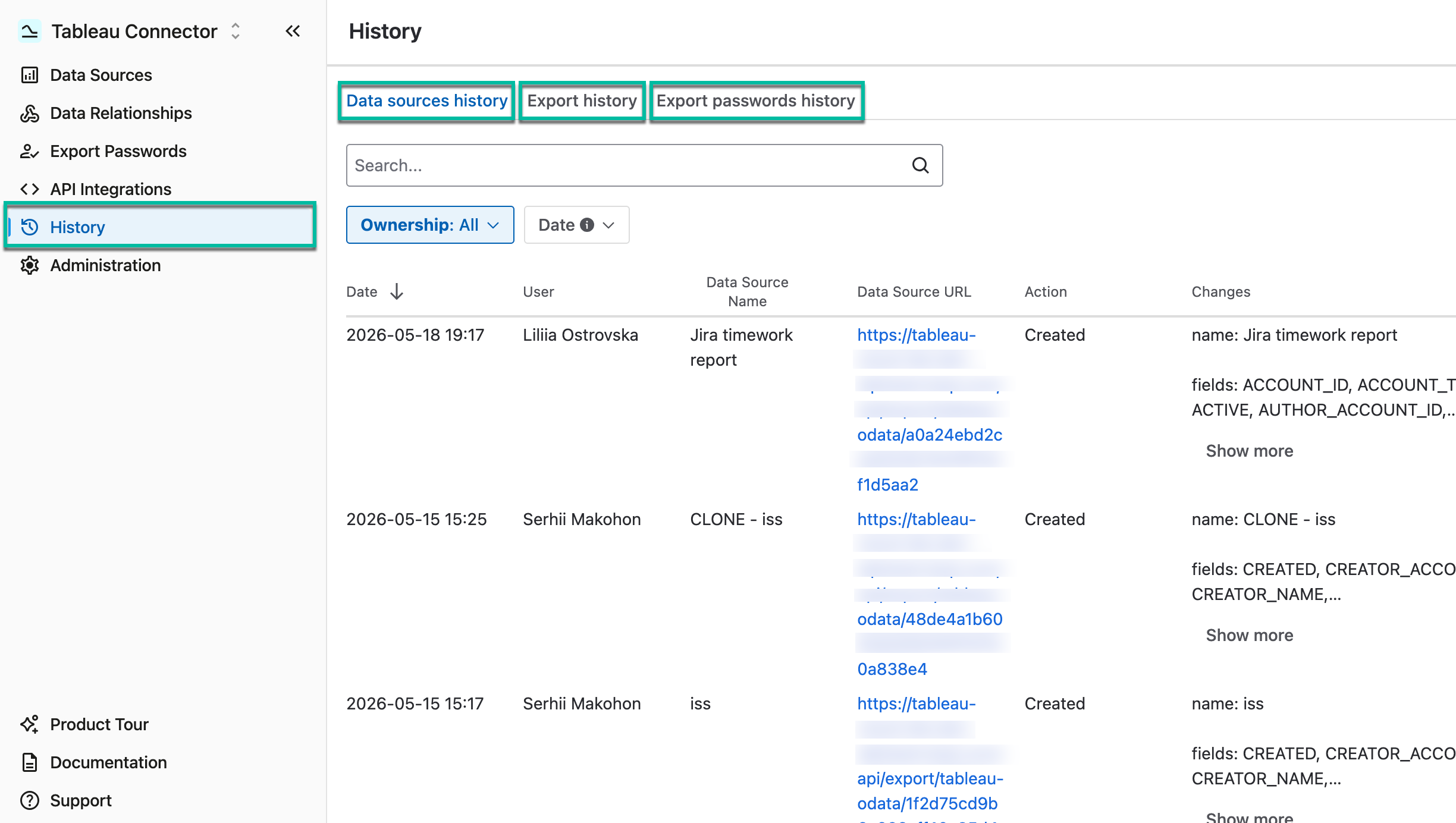Click the CLONE - iss name cell
Viewport: 1456px width, 823px height.
[x=736, y=519]
